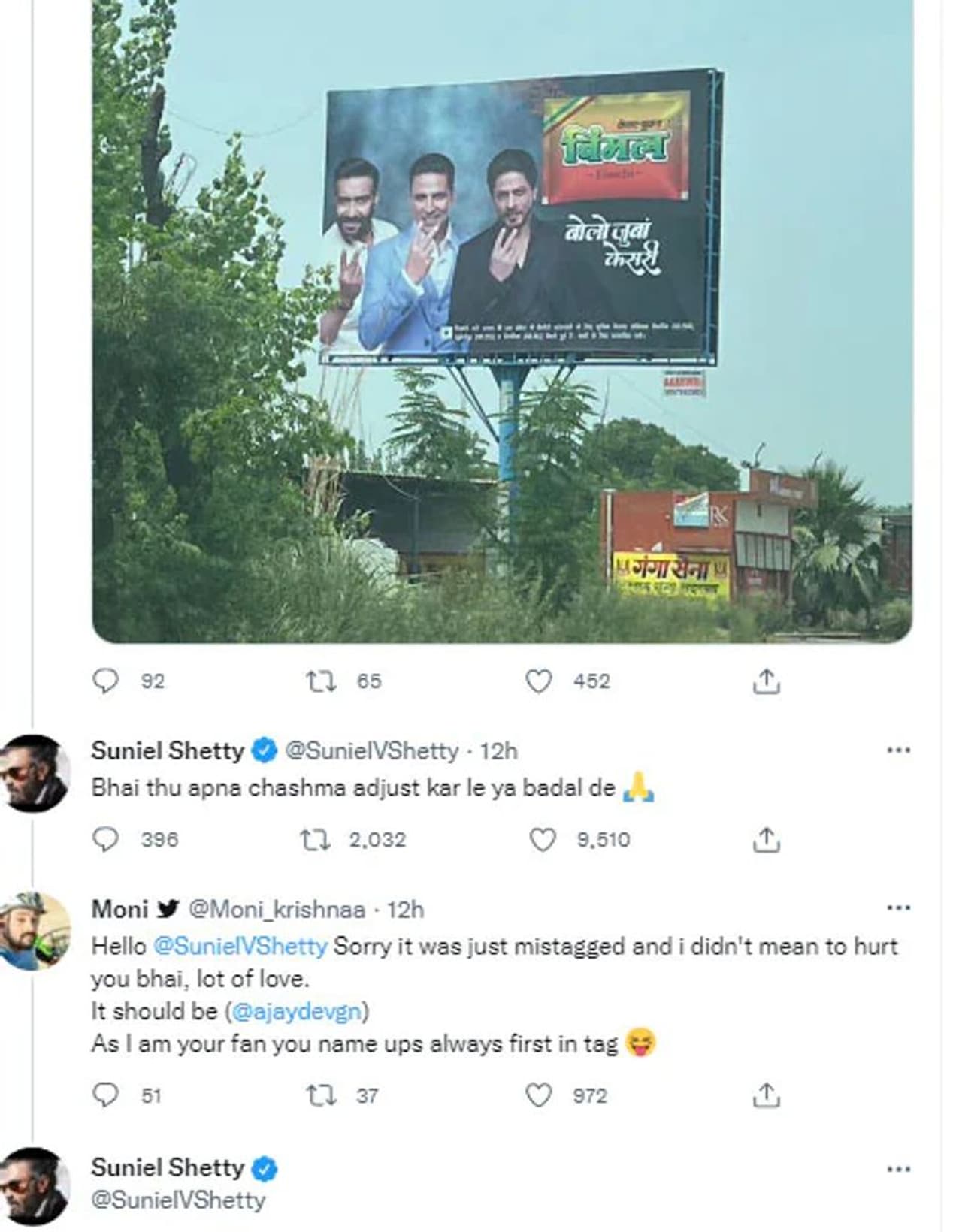Reply to the billboard image tweet
This screenshot has height=1232, width=962.
coord(105,681)
